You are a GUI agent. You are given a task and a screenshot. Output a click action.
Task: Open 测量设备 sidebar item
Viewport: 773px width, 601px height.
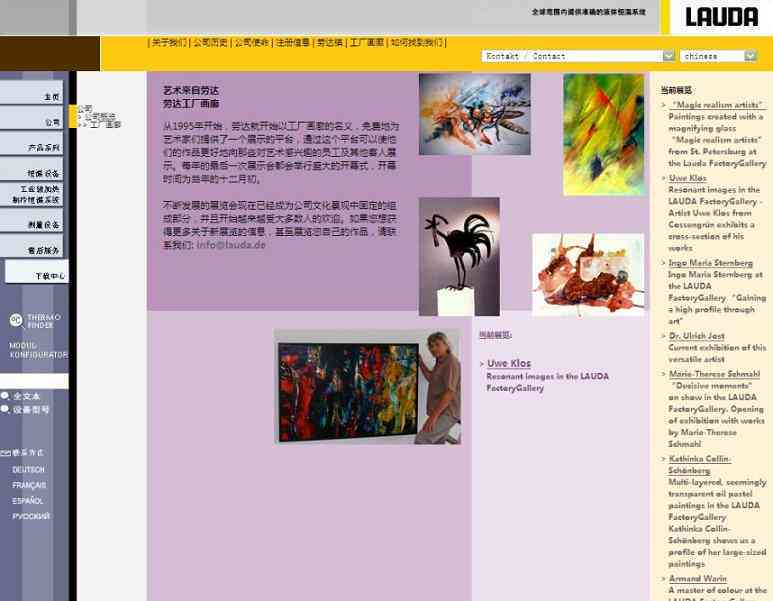pyautogui.click(x=32, y=221)
